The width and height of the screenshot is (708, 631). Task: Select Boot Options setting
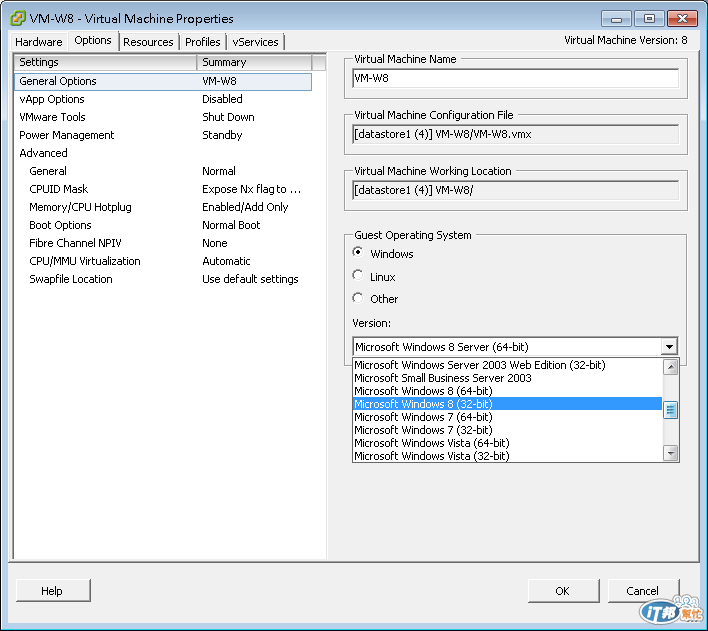point(163,225)
